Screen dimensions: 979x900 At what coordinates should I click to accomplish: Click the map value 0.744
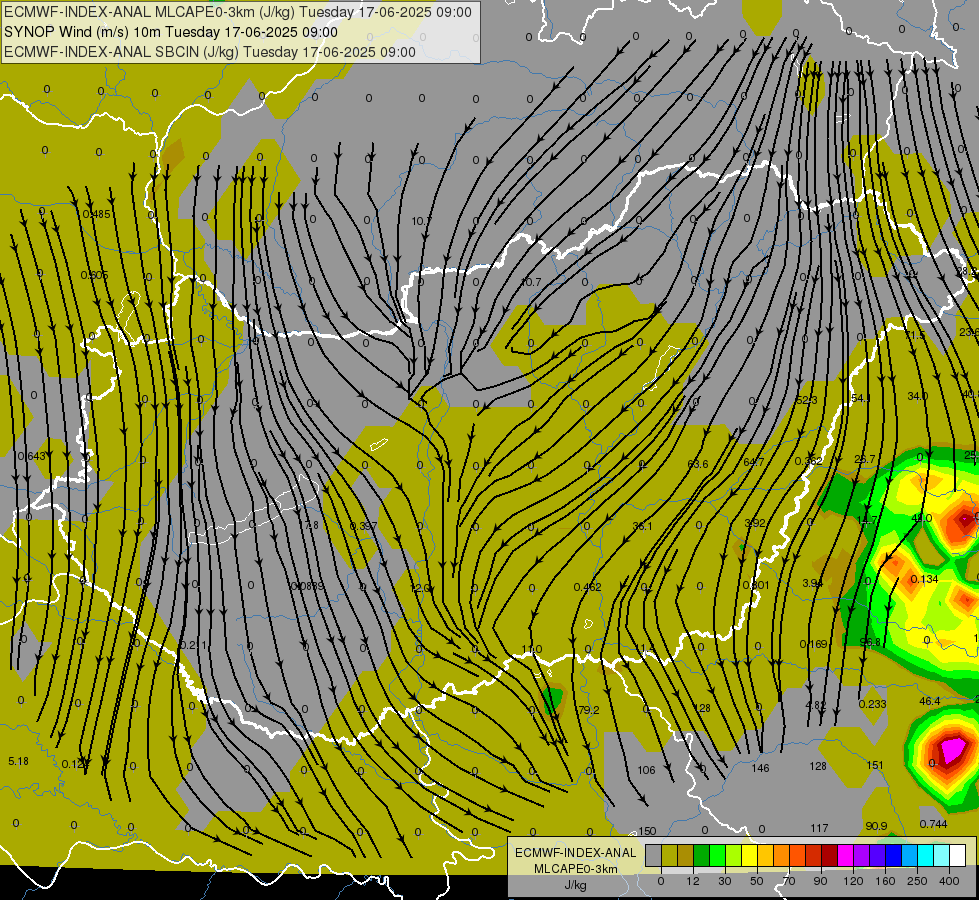pos(933,824)
